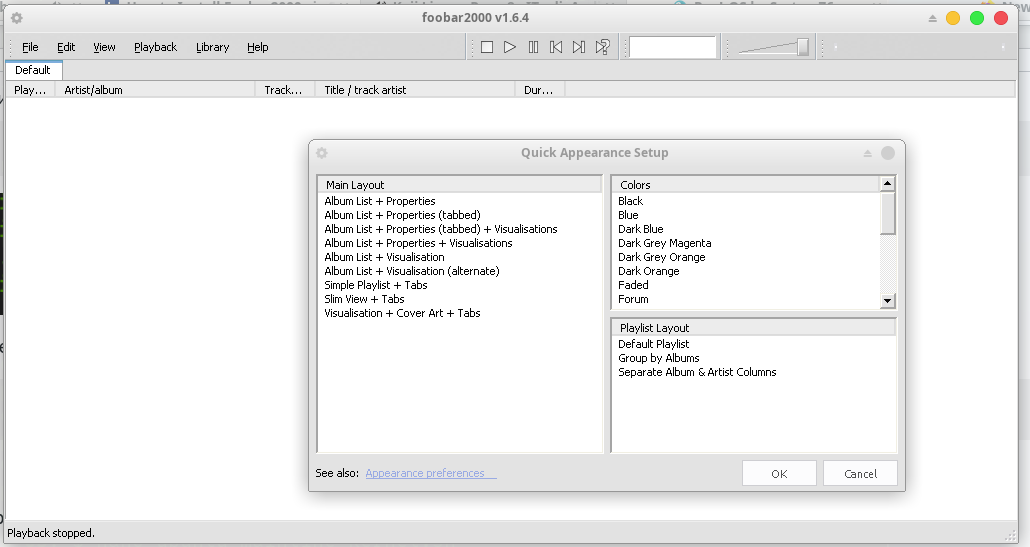Select the Default playlist tab
This screenshot has width=1030, height=547.
33,70
